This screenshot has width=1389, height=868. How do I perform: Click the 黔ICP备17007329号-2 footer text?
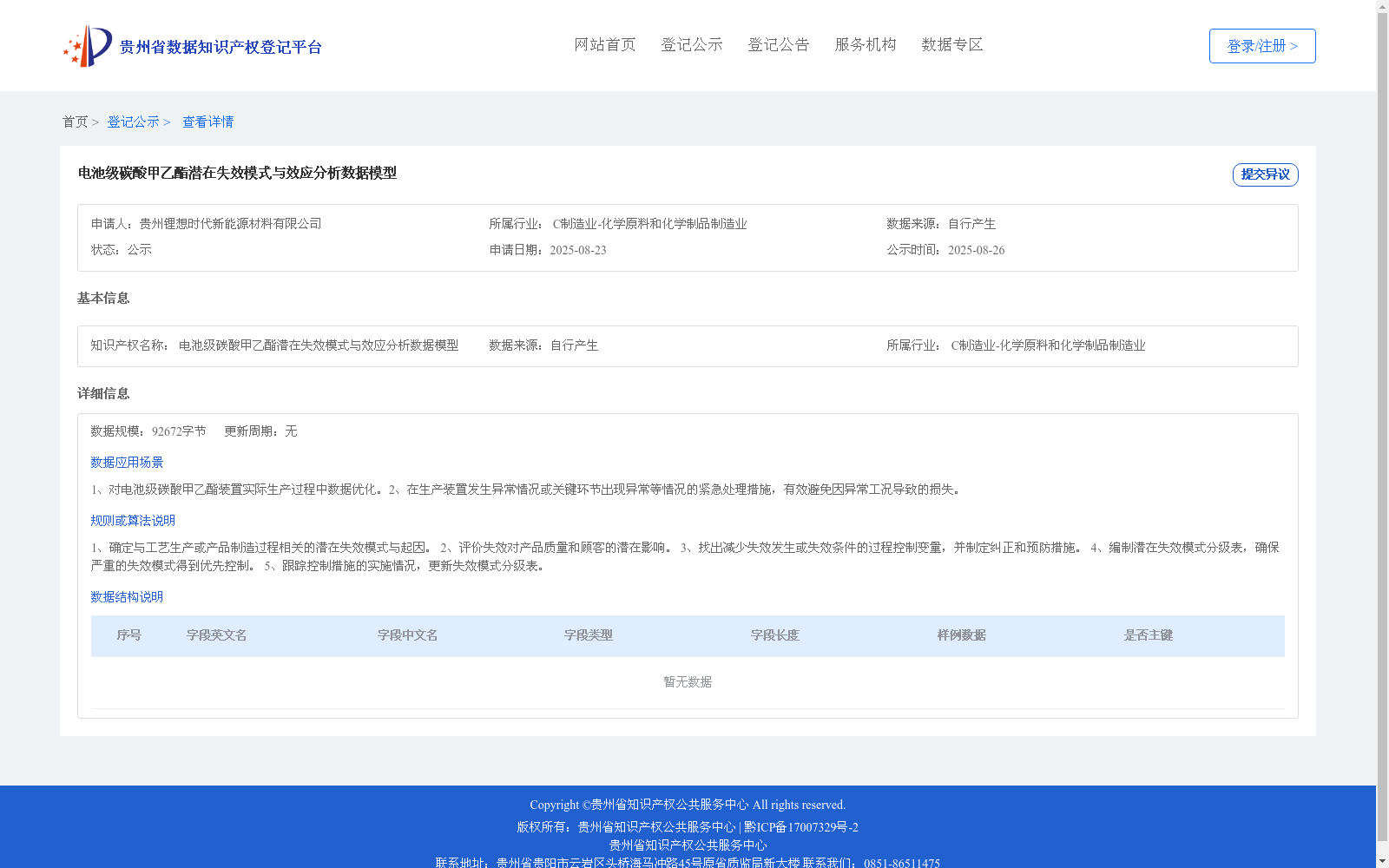tap(800, 827)
